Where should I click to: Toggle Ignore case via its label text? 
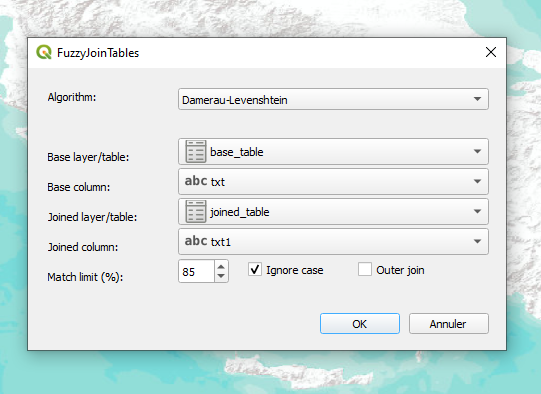point(295,270)
